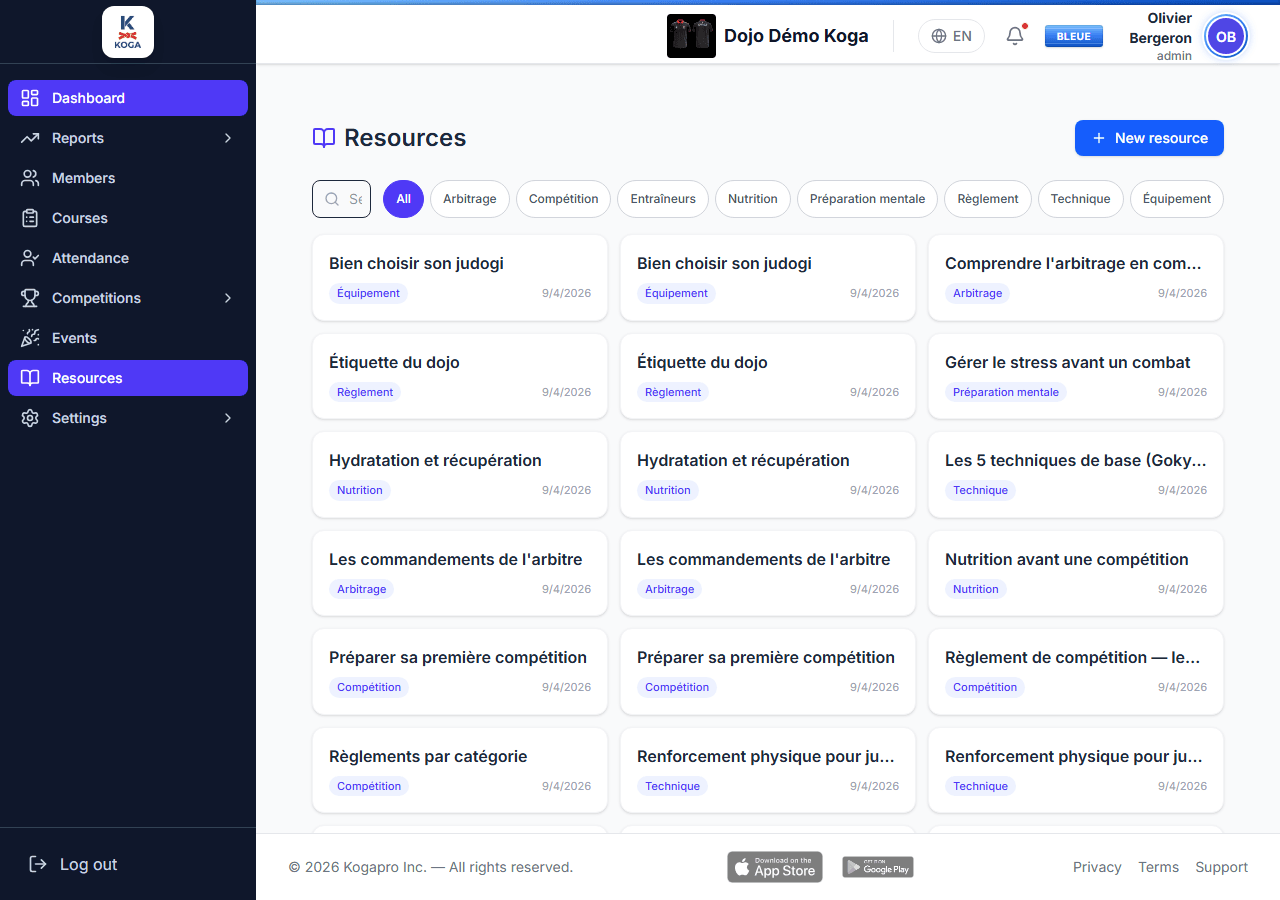The width and height of the screenshot is (1280, 900).
Task: Open the Google Play download badge
Action: 878,867
